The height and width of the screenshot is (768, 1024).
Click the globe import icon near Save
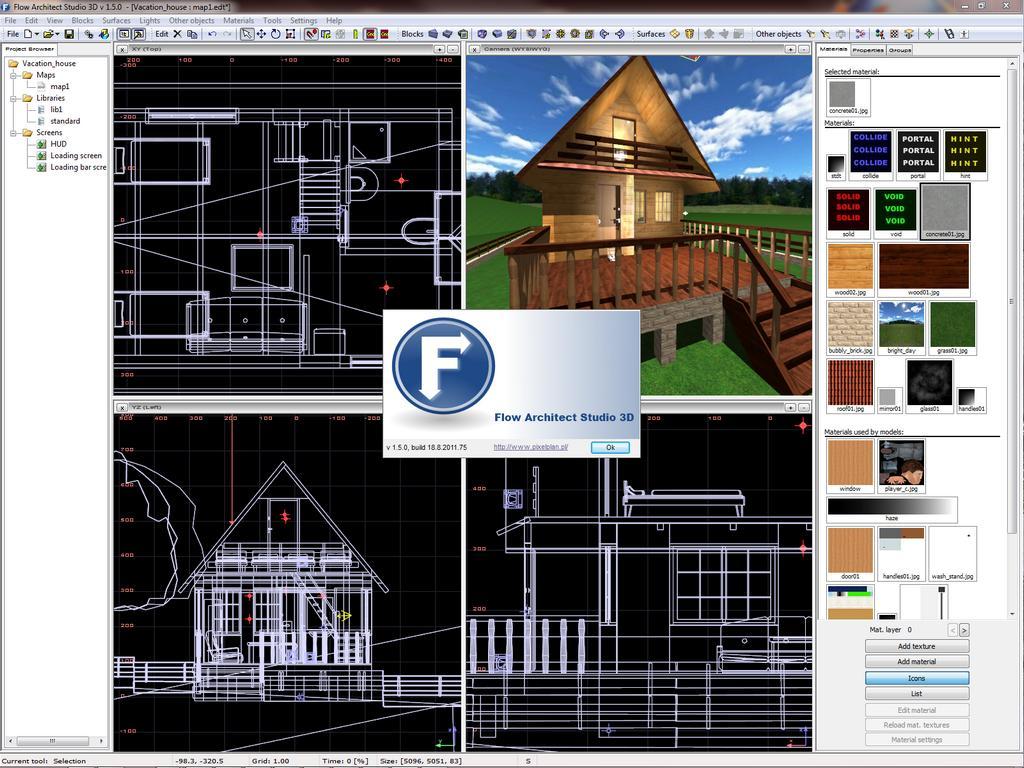click(104, 34)
